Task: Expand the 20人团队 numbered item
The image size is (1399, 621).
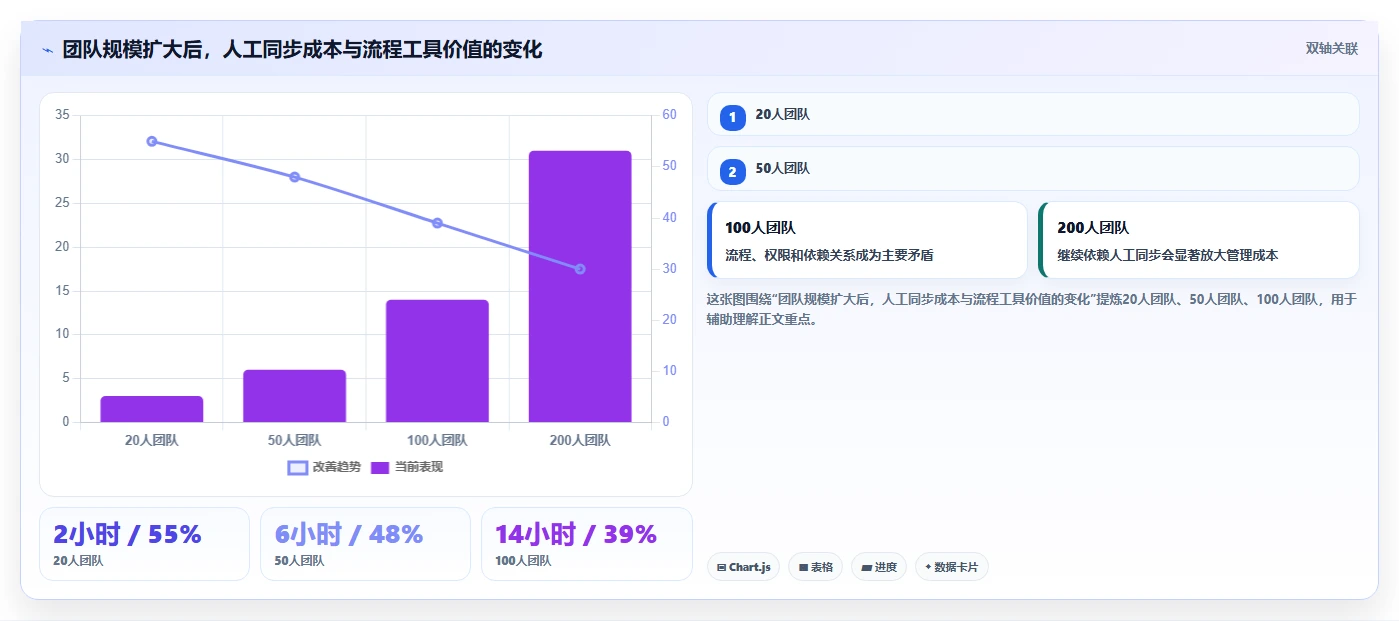Action: [1033, 114]
